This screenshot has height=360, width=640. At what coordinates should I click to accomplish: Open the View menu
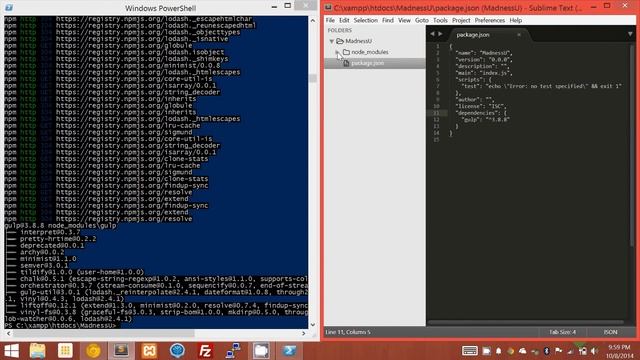pos(404,20)
